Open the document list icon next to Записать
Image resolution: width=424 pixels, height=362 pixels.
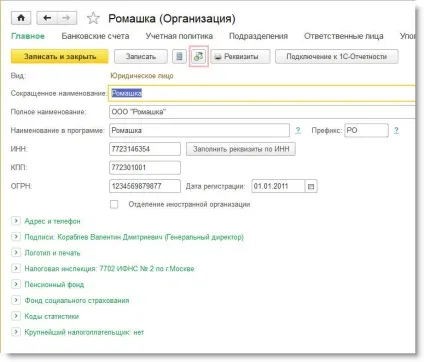coord(179,56)
